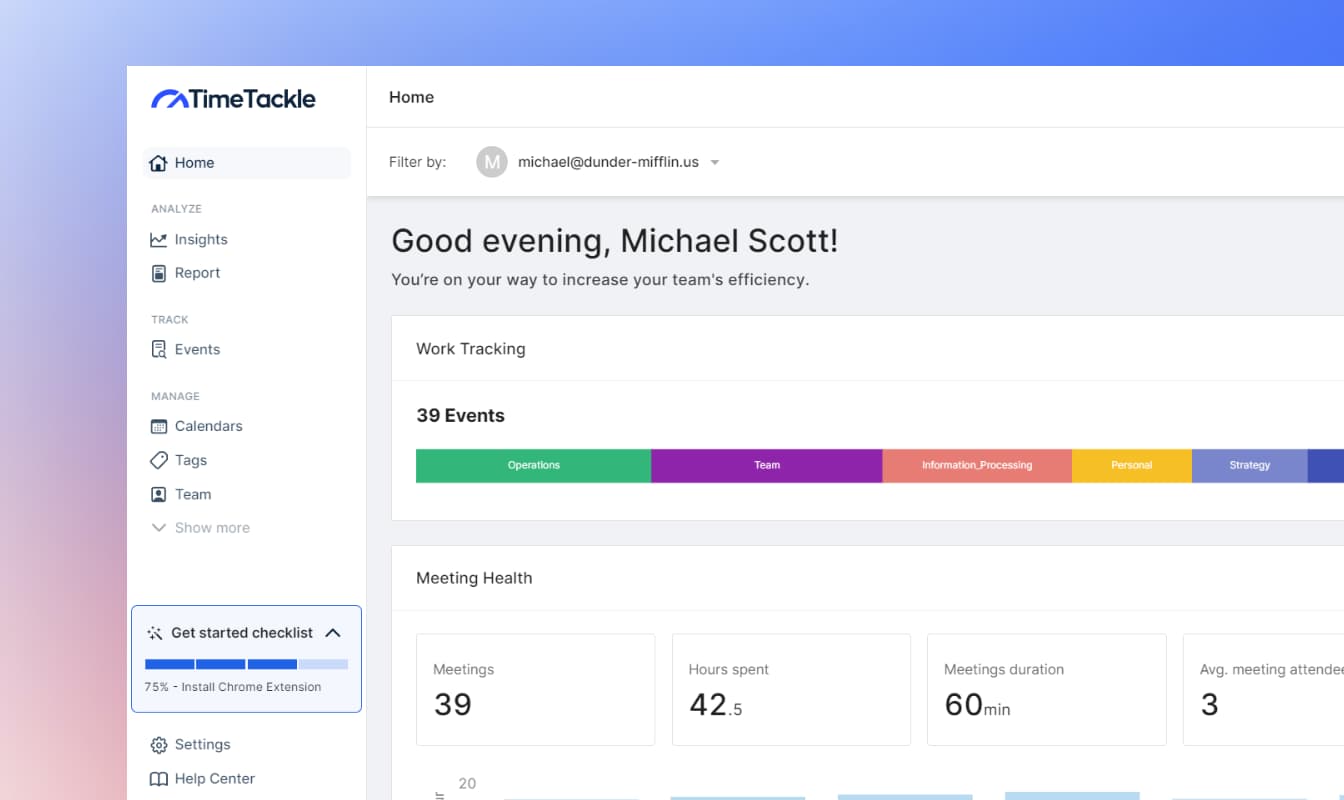The image size is (1344, 800).
Task: Click the Help Center book icon
Action: click(x=158, y=779)
